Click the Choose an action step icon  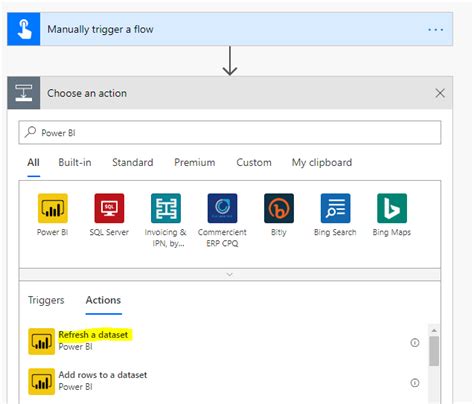pos(24,93)
